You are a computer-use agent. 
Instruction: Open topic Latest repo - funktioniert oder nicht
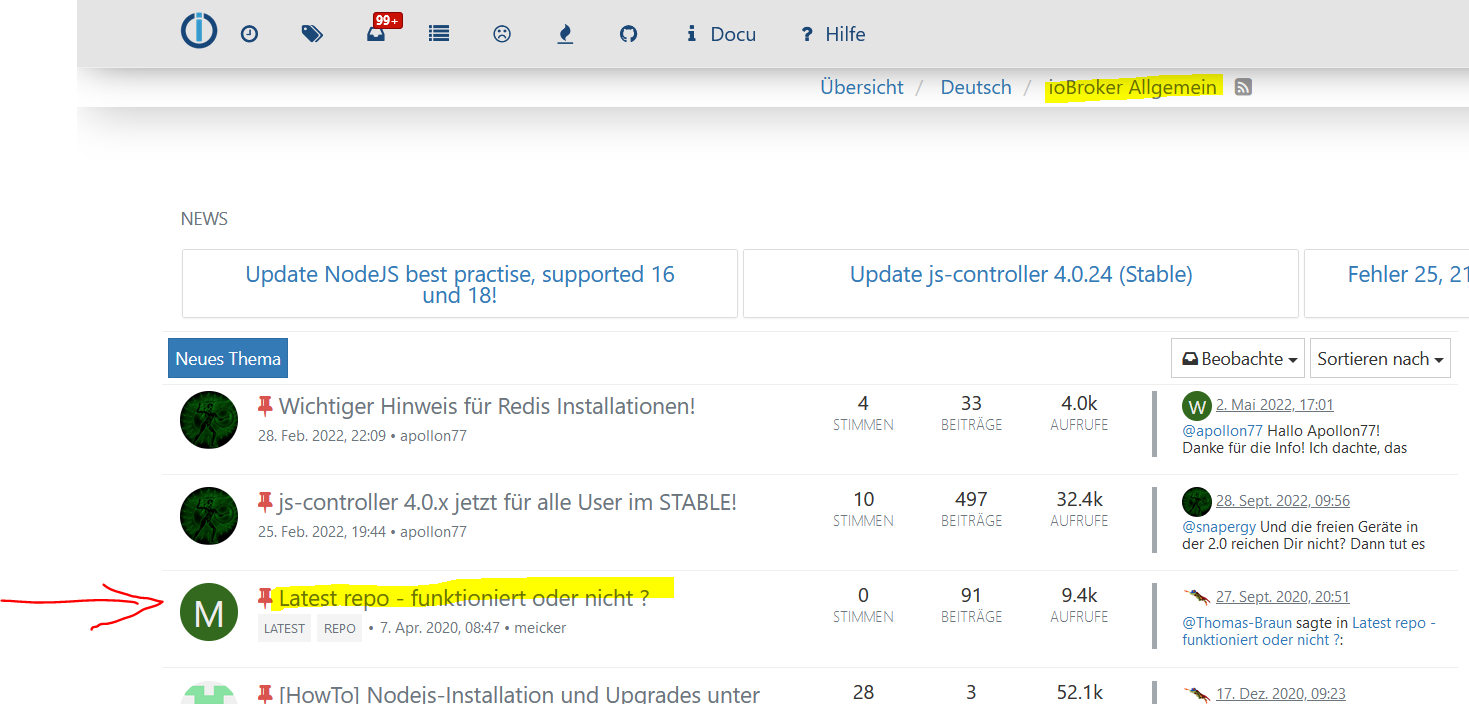464,598
